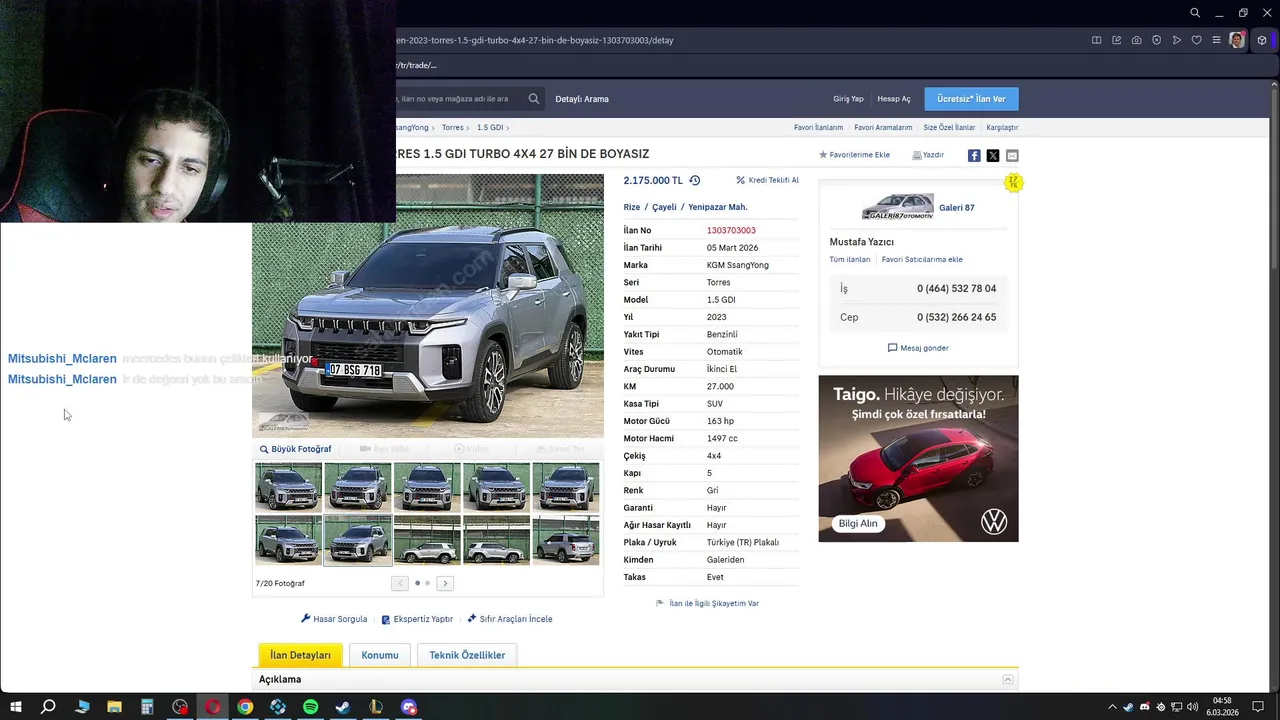Open the price history clock icon
This screenshot has width=1280, height=720.
[x=695, y=181]
